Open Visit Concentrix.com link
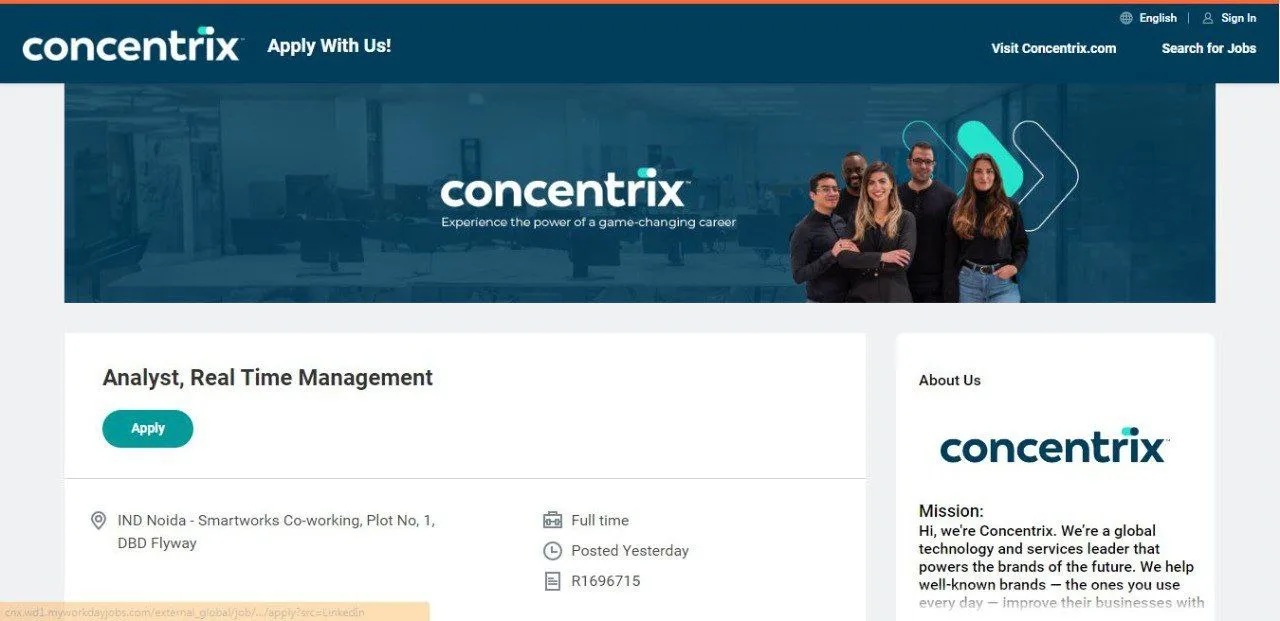 tap(1053, 48)
